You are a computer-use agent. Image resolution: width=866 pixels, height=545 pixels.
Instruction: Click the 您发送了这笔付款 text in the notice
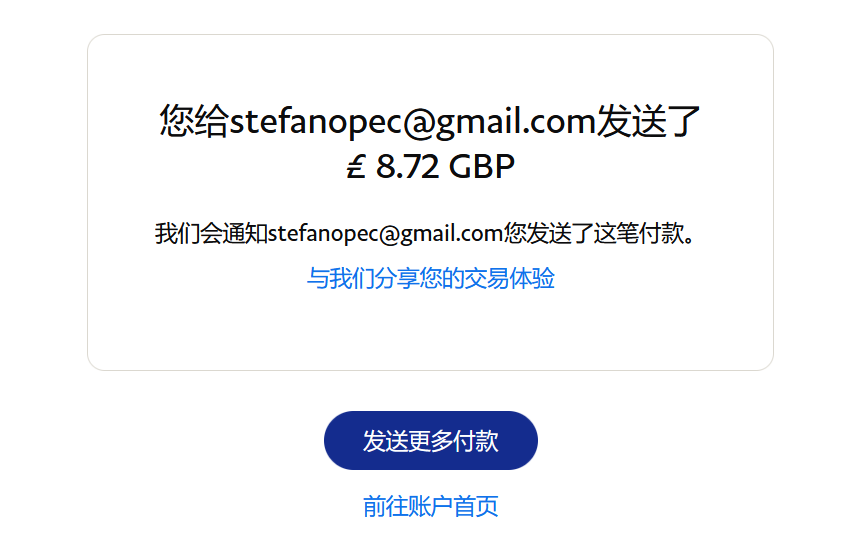click(594, 234)
